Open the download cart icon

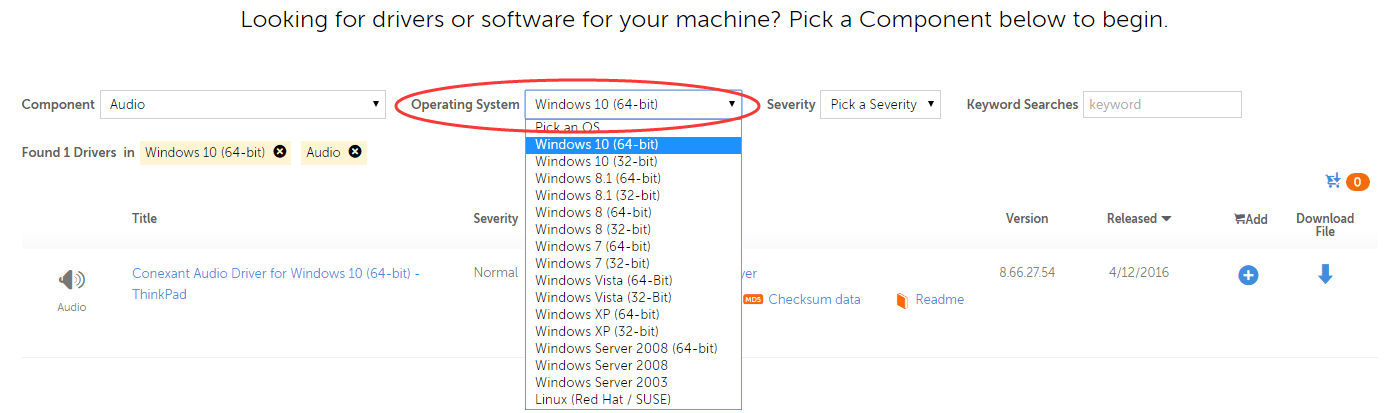[x=1332, y=181]
